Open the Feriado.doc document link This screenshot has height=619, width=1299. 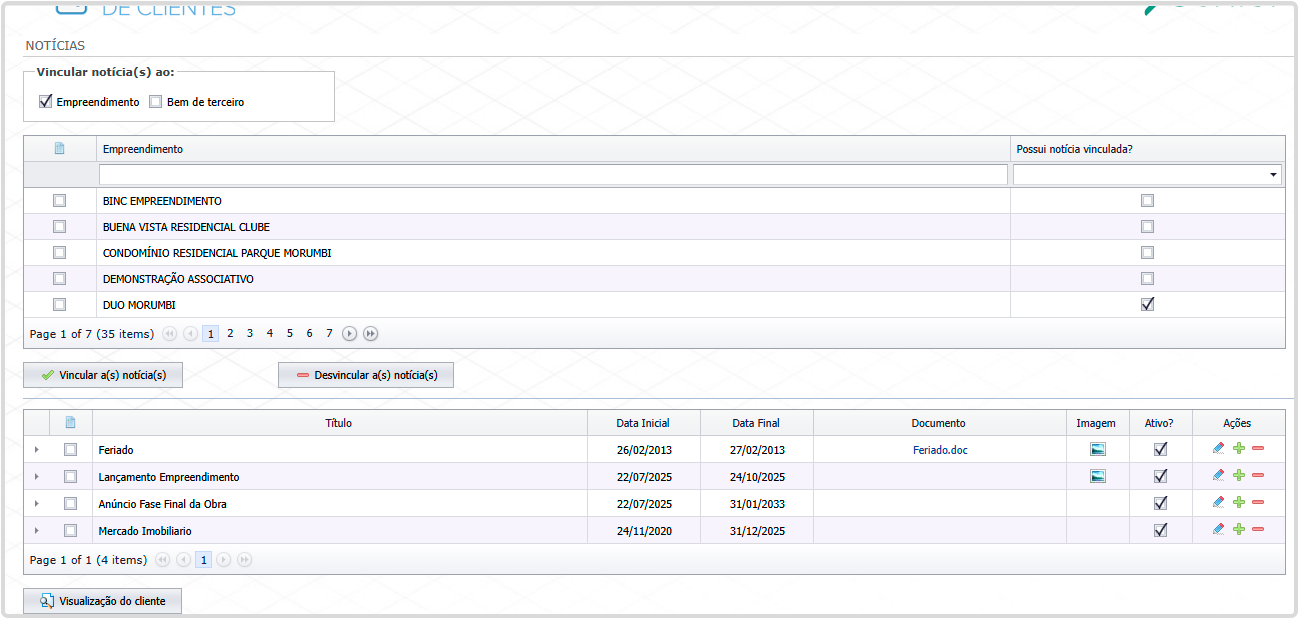[x=940, y=450]
